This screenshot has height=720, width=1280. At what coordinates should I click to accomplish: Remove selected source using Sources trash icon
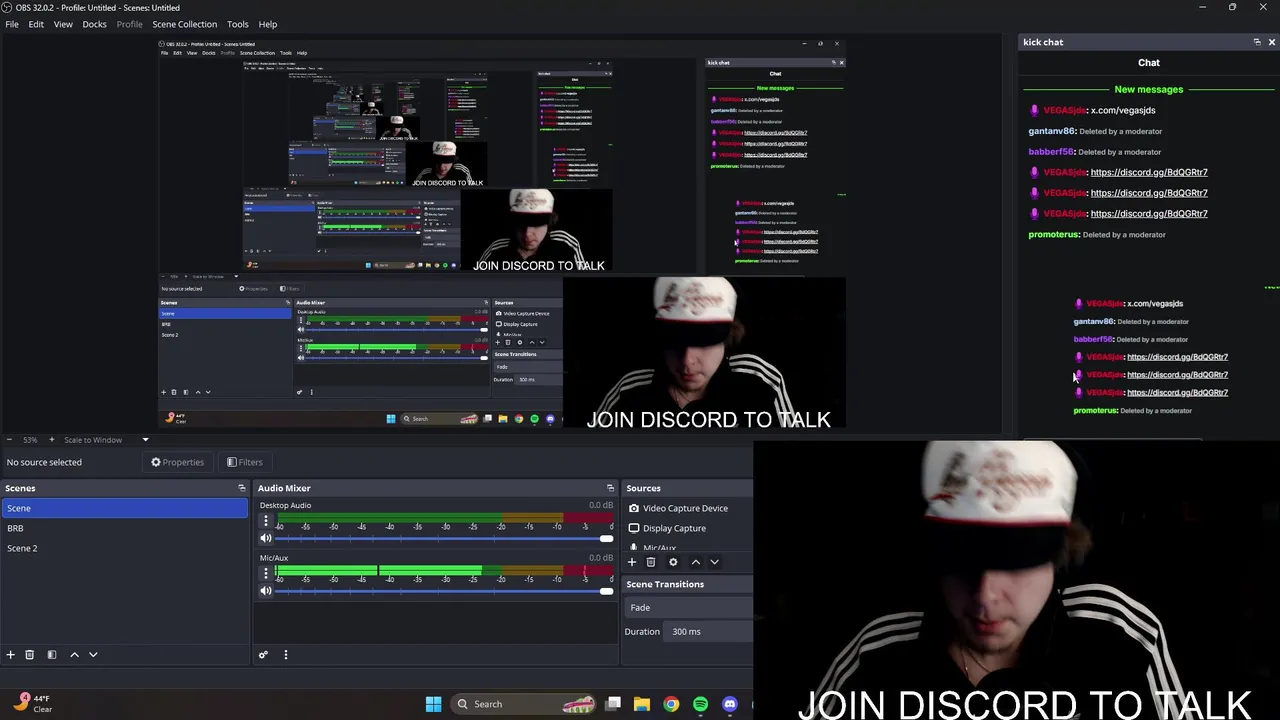tap(650, 562)
